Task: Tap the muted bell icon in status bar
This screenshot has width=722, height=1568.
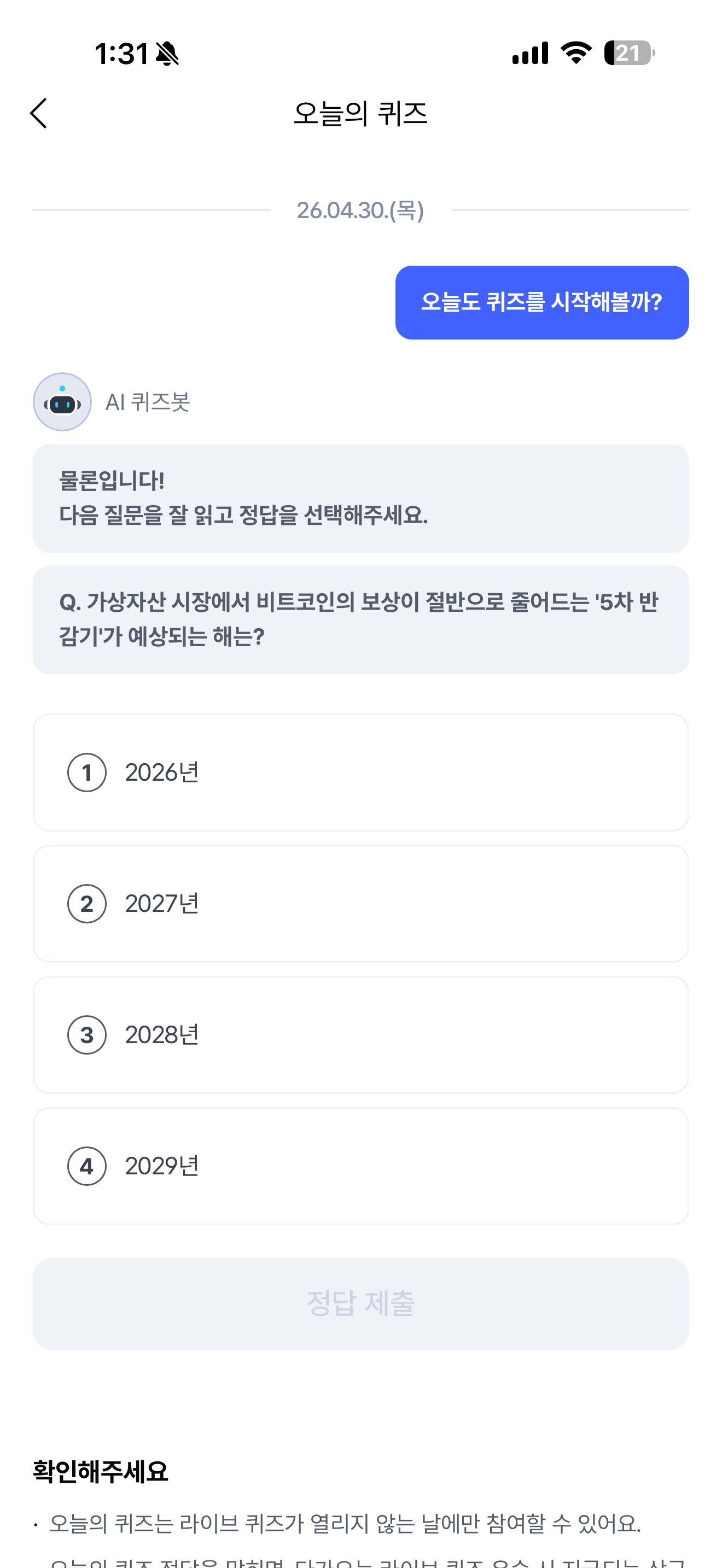Action: 167,54
